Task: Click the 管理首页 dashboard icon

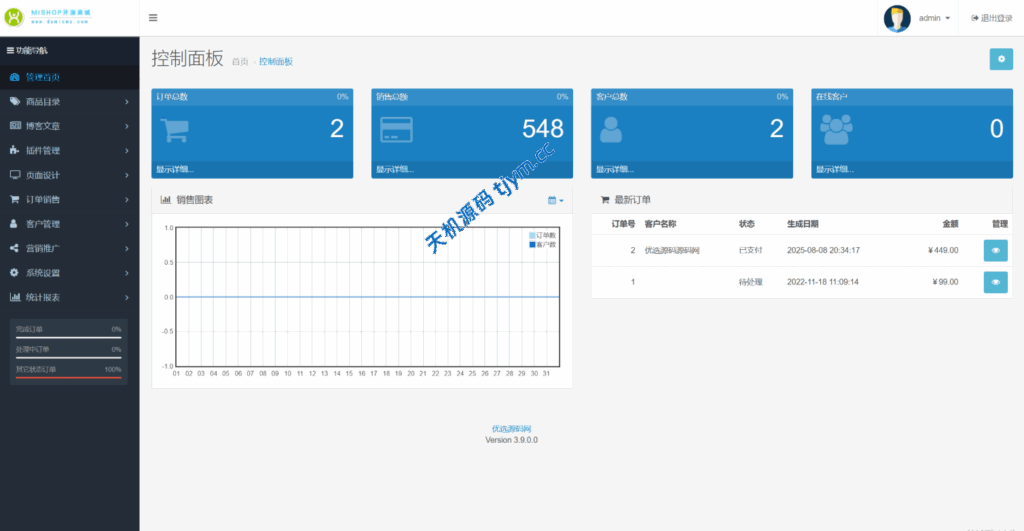Action: (x=14, y=77)
